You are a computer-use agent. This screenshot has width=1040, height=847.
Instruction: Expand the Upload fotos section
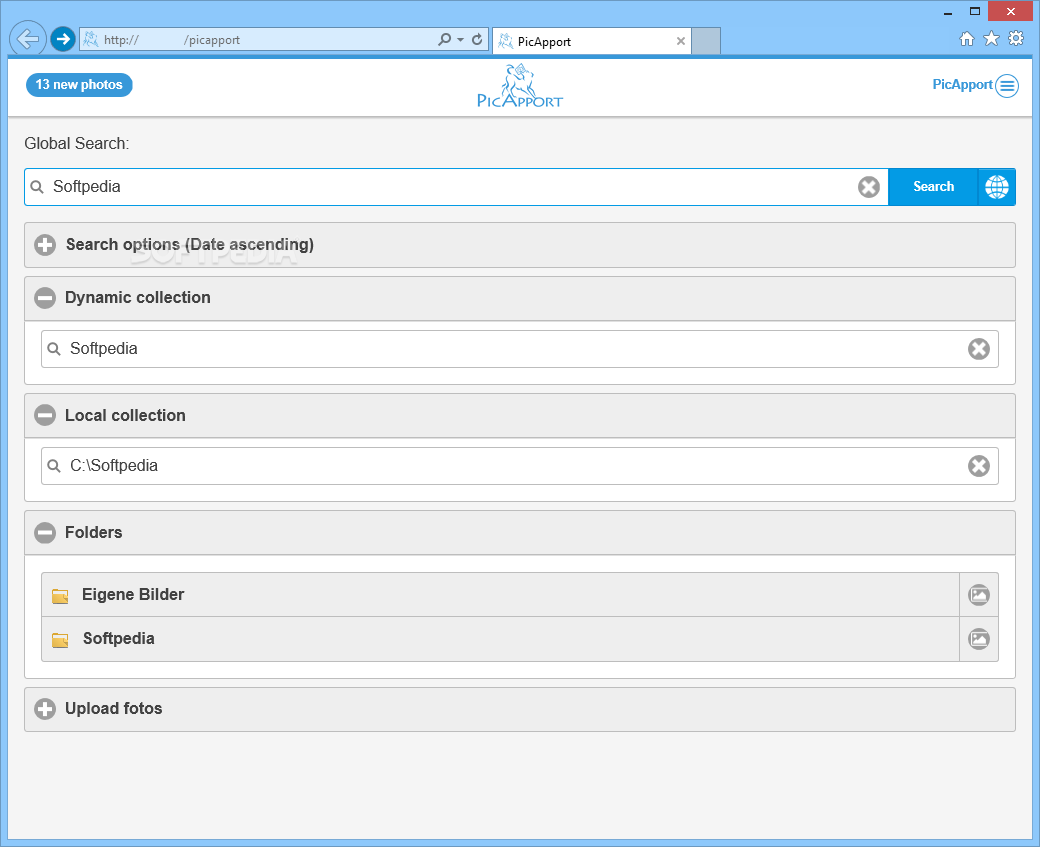[520, 709]
